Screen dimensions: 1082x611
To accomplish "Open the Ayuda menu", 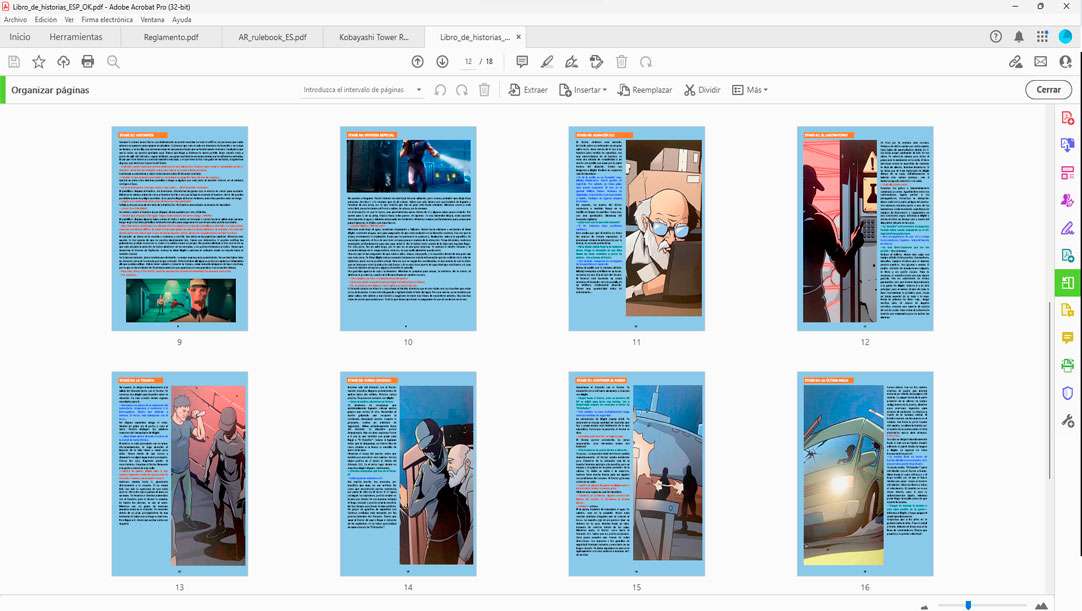I will pyautogui.click(x=181, y=19).
